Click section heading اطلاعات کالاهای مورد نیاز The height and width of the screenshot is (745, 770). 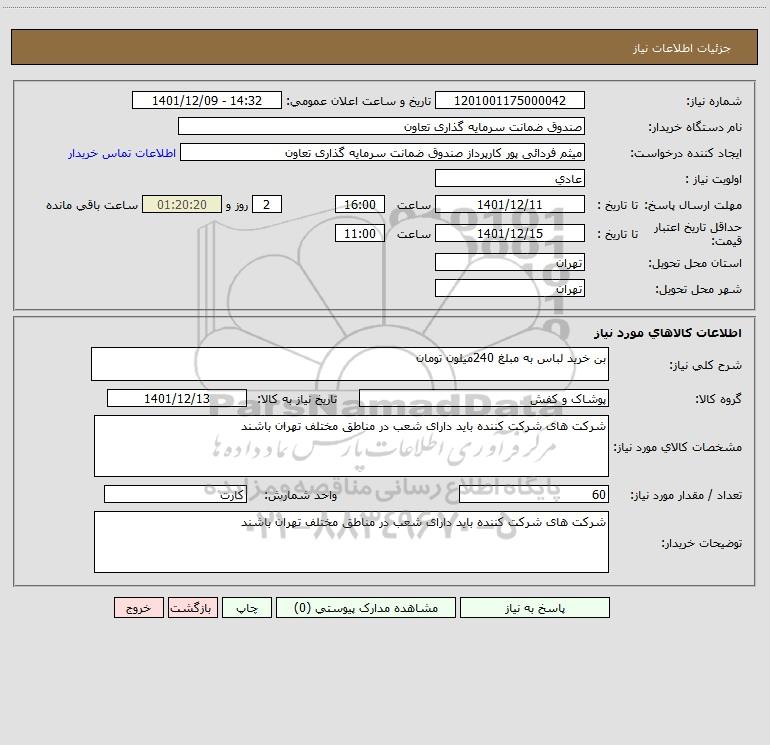[x=668, y=333]
